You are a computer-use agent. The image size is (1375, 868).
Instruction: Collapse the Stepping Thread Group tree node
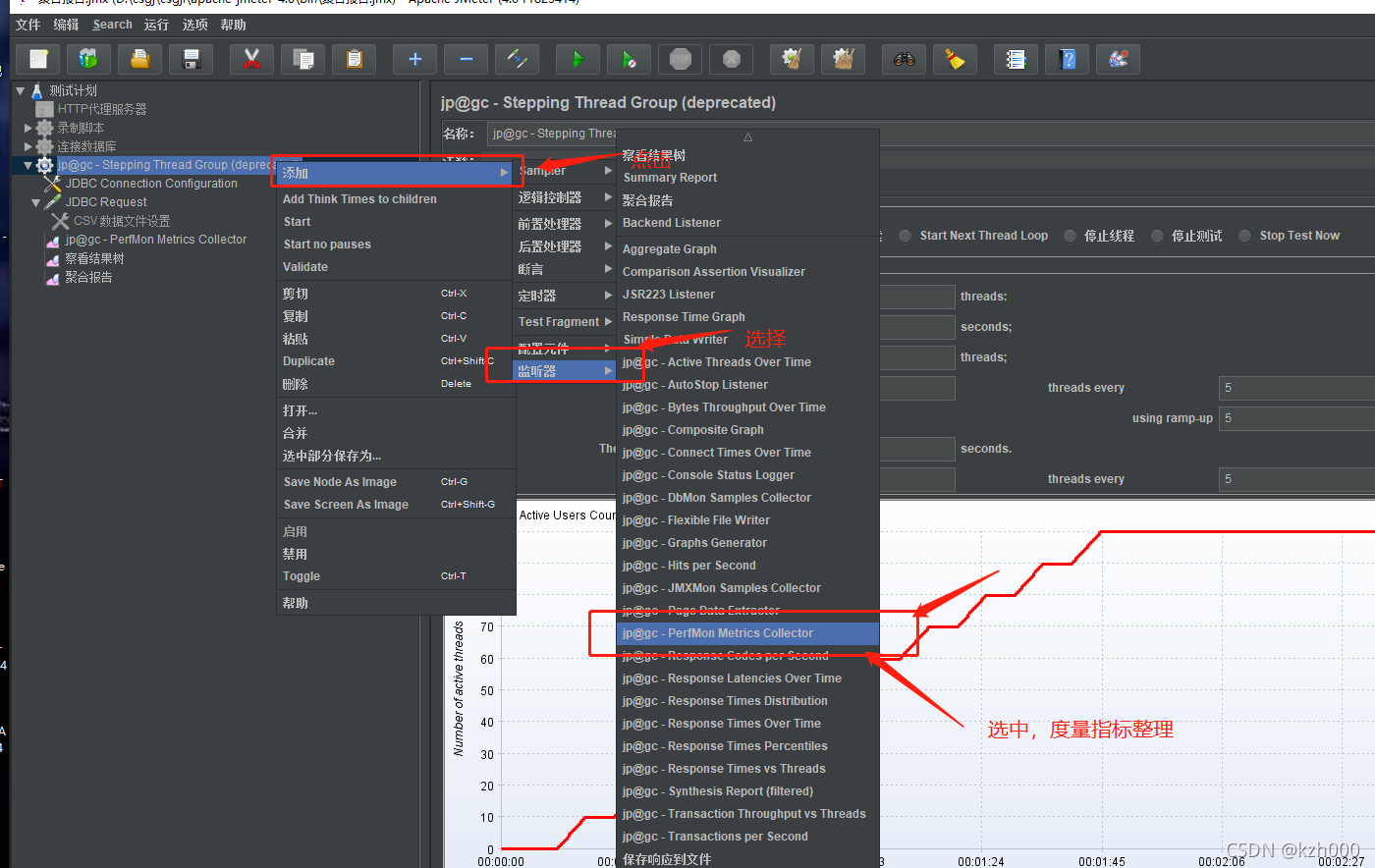pos(28,165)
